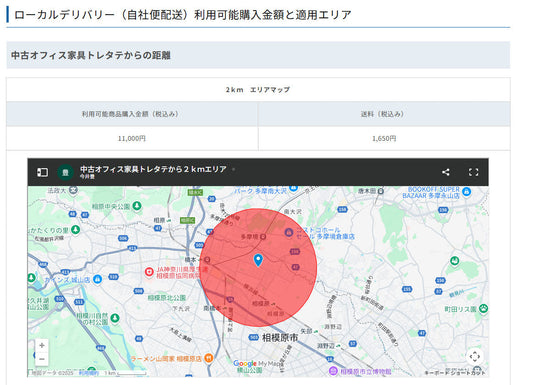533x385 pixels.
Task: Click the 矢部 station label
Action: [306, 331]
